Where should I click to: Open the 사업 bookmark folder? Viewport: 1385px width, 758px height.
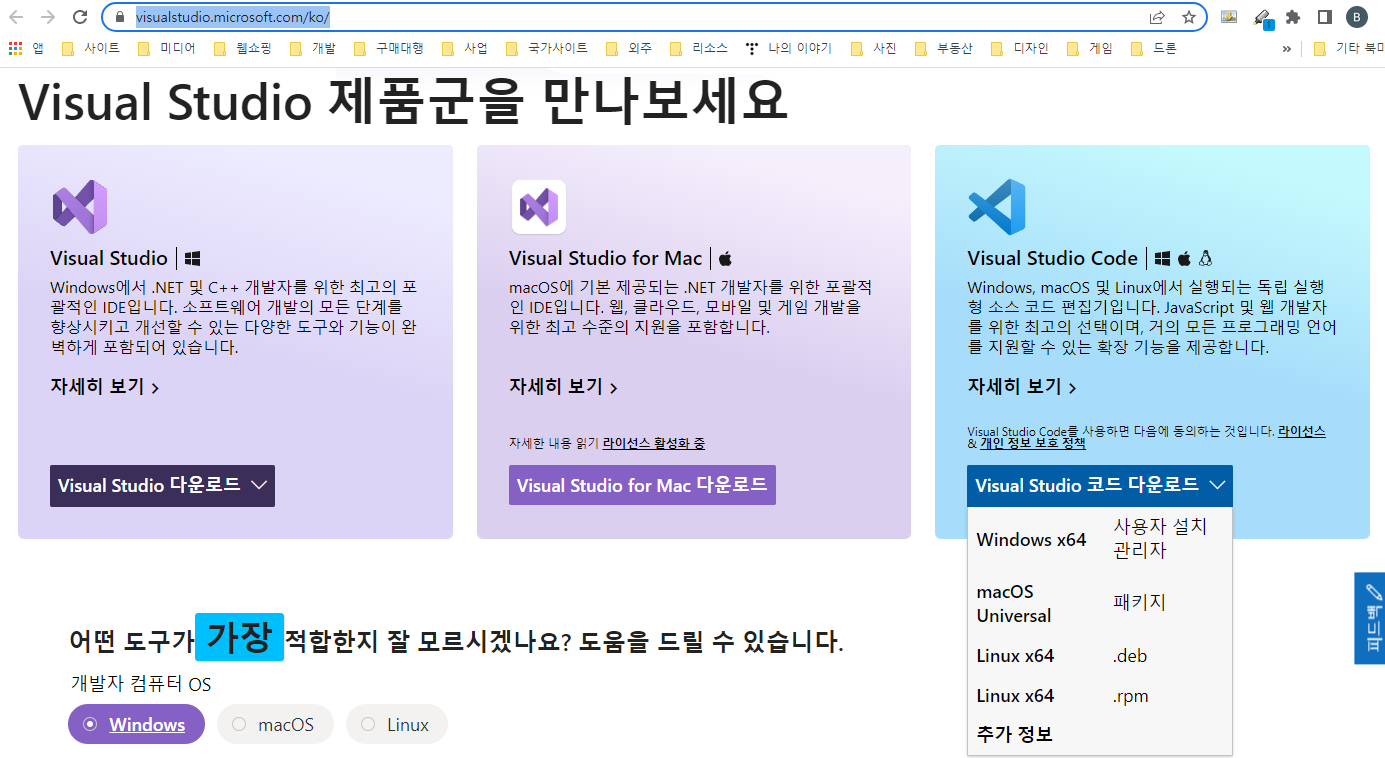point(465,48)
